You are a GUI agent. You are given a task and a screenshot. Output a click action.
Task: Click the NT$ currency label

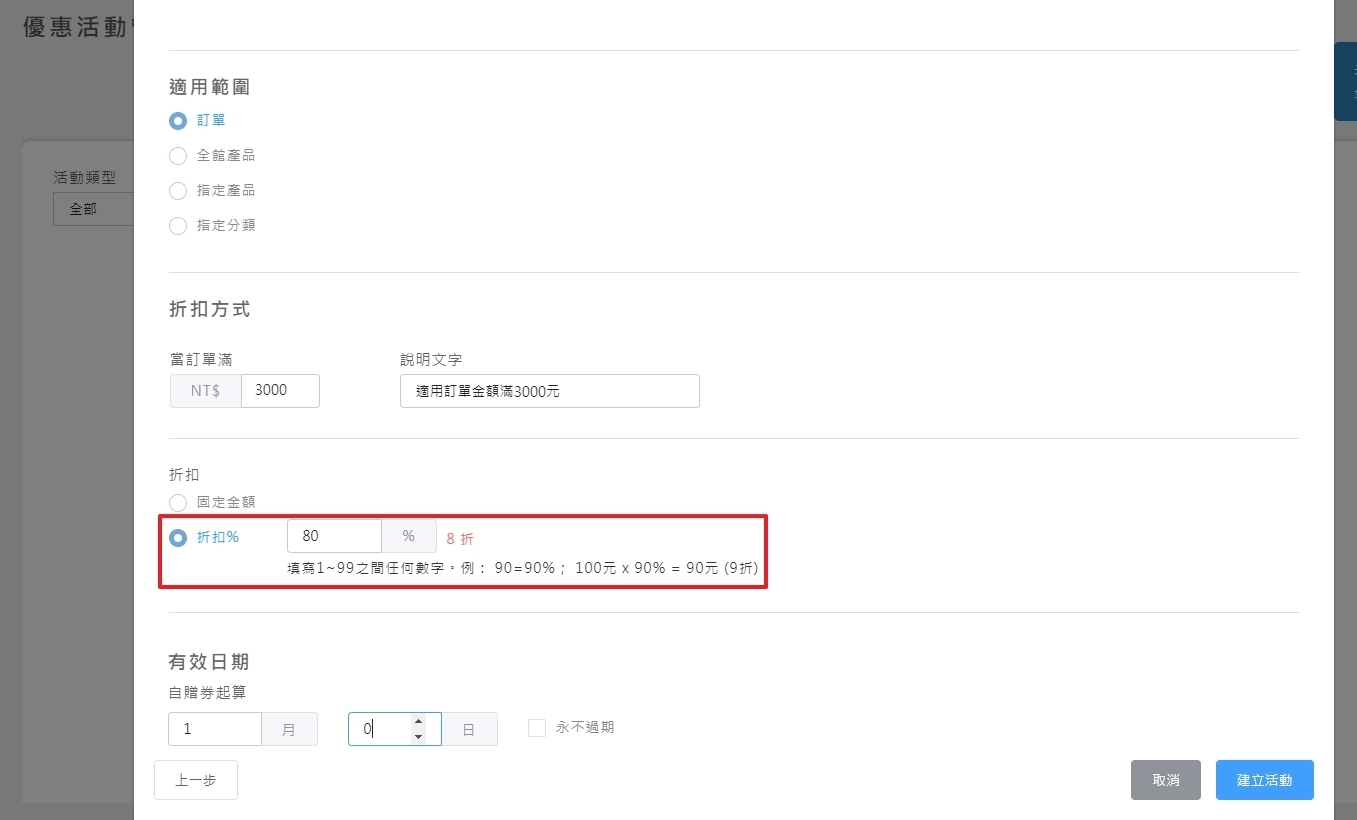206,391
